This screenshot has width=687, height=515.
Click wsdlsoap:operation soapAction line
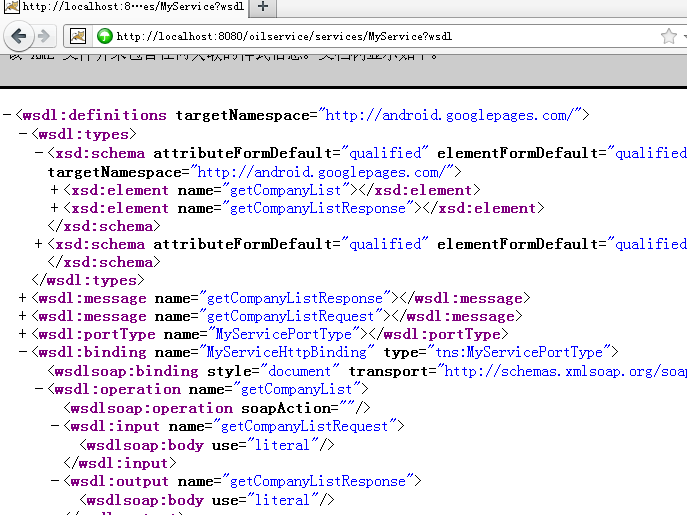point(217,408)
